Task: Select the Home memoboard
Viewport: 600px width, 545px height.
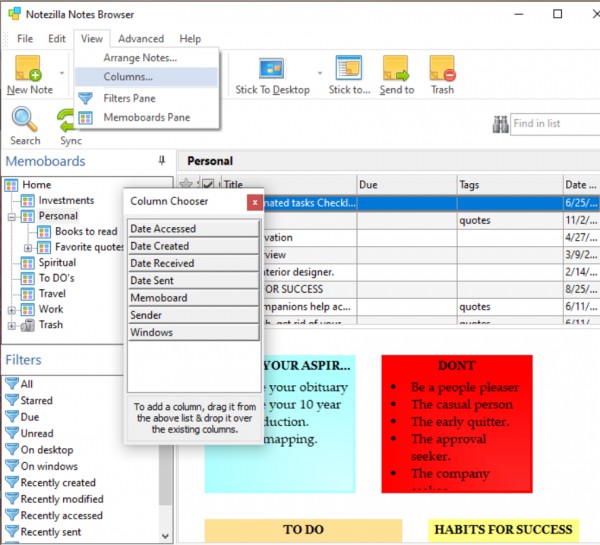Action: 36,185
